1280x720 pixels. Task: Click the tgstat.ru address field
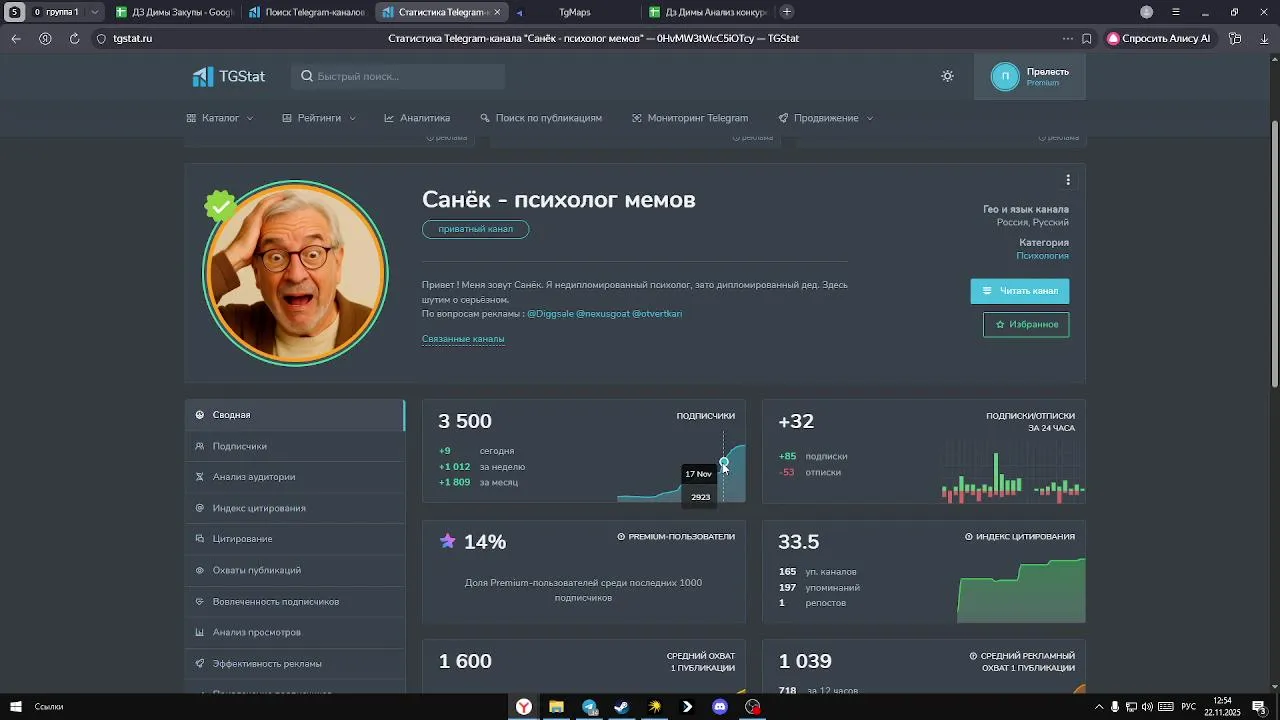(132, 38)
